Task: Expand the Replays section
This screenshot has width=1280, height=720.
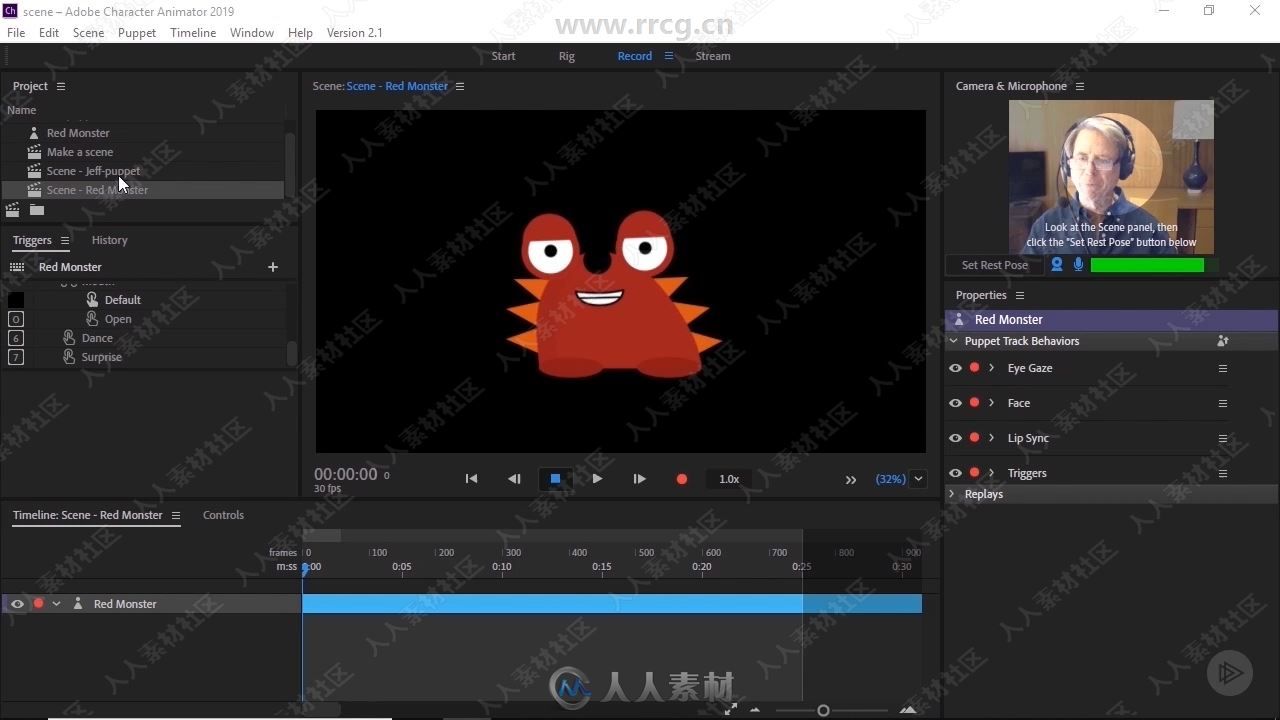Action: (x=952, y=494)
